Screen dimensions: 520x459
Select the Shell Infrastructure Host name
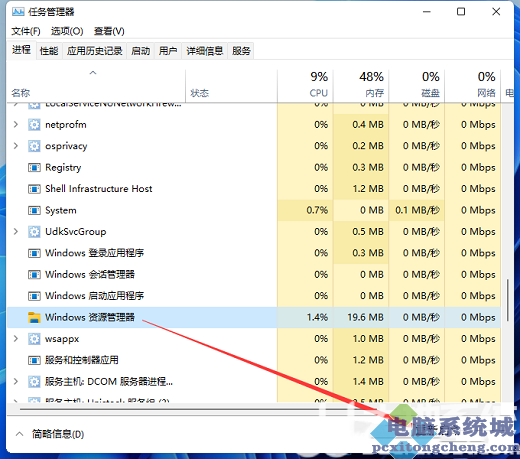coord(99,189)
